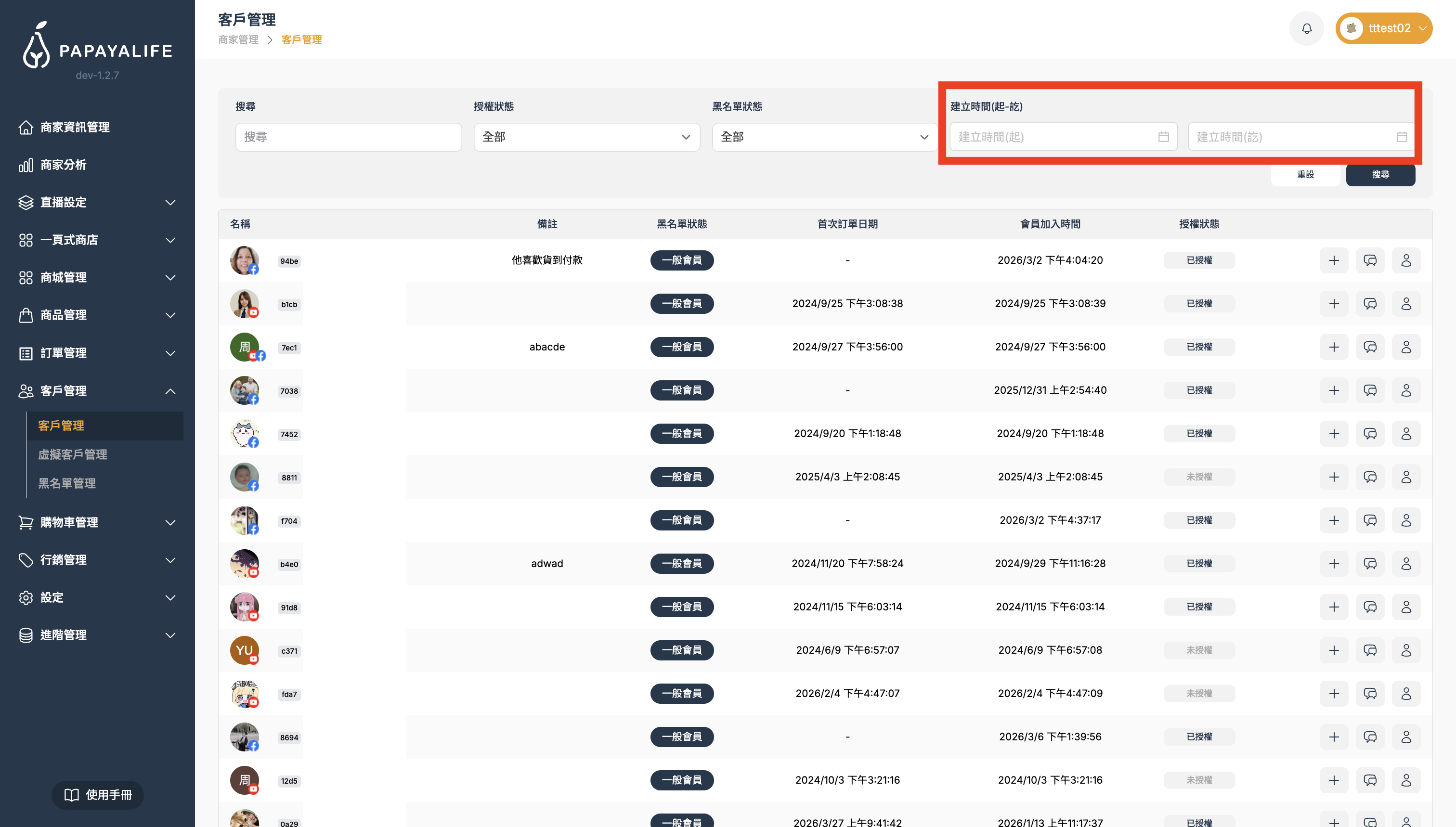Open the 授權狀態 dropdown
This screenshot has width=1456, height=827.
coord(586,137)
